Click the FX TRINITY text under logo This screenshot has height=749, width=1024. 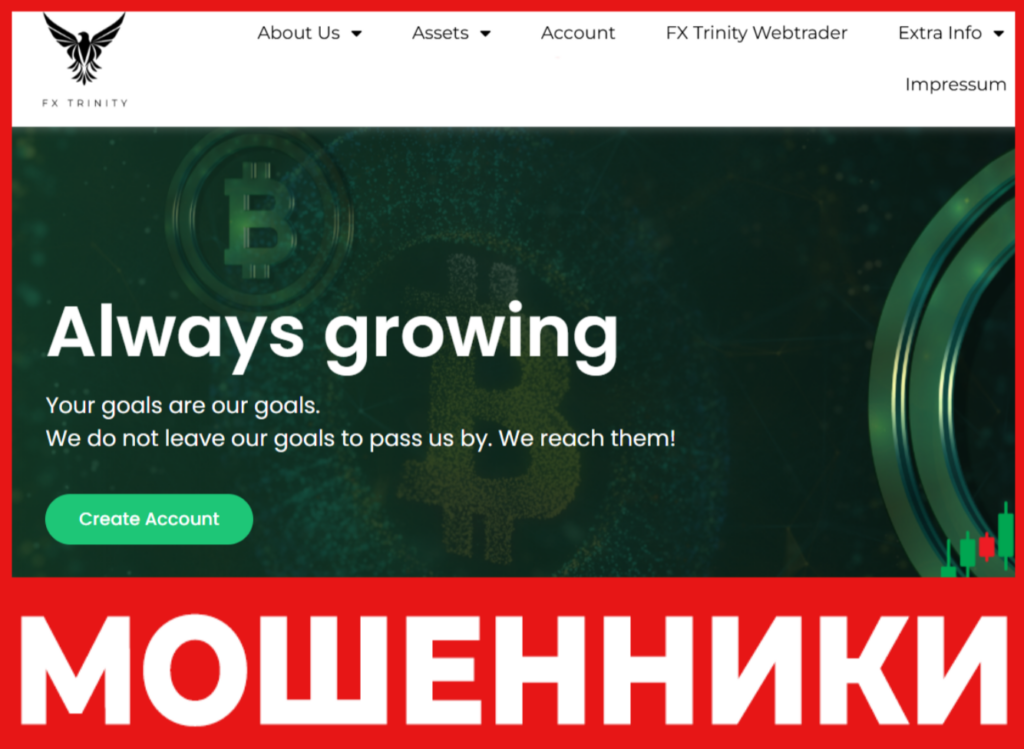coord(85,103)
